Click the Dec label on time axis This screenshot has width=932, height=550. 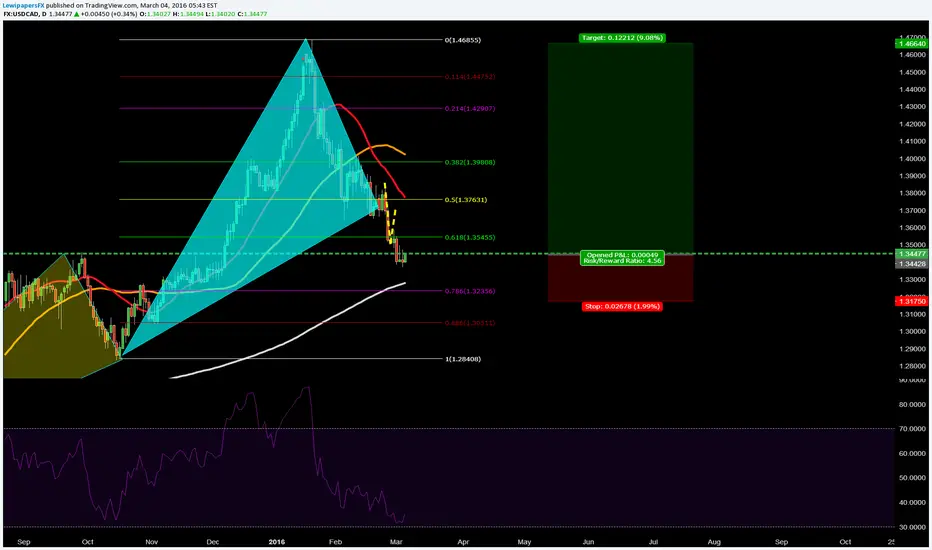[213, 542]
